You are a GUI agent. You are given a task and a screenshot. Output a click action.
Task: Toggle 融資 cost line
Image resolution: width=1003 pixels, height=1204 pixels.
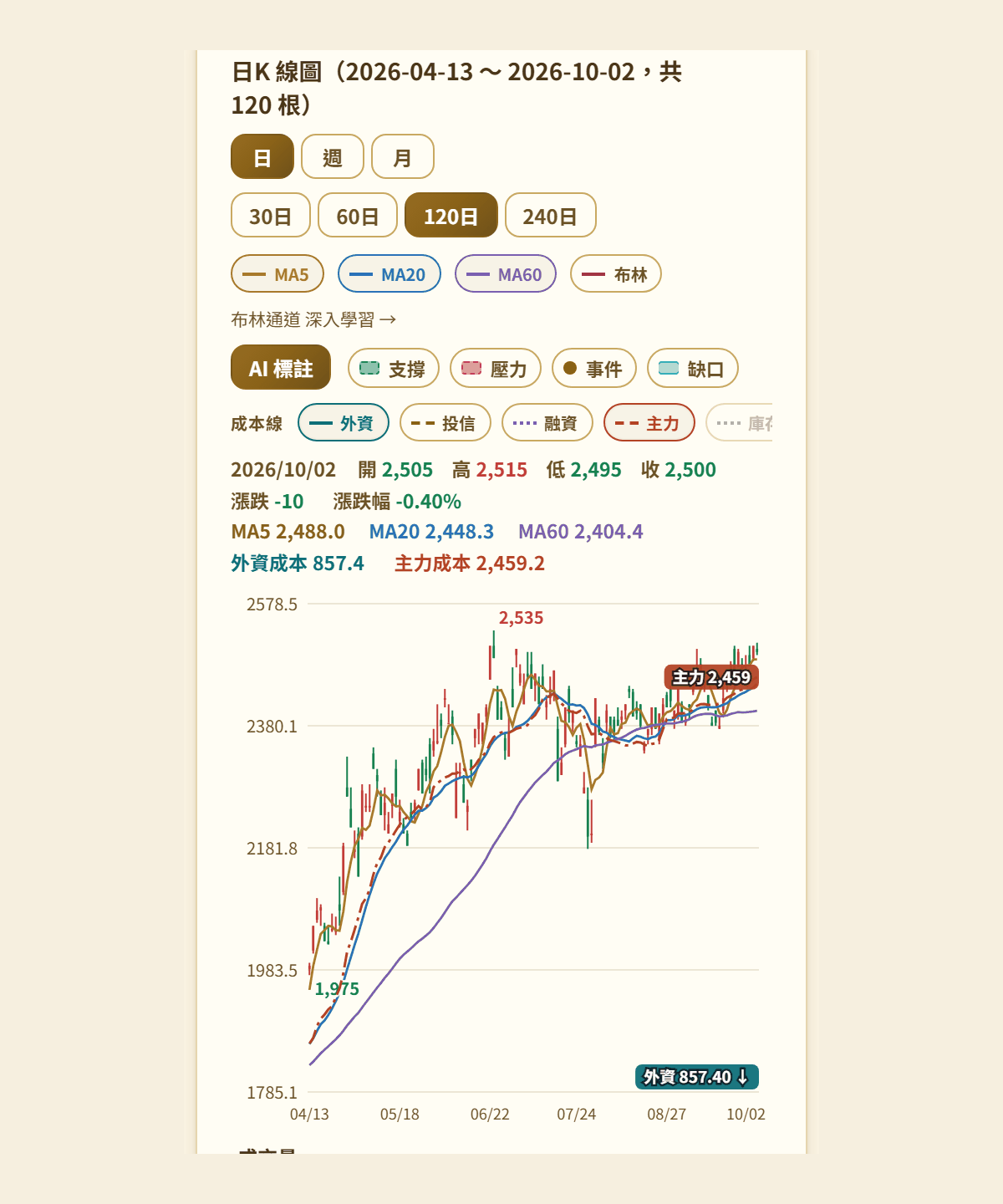tap(547, 422)
